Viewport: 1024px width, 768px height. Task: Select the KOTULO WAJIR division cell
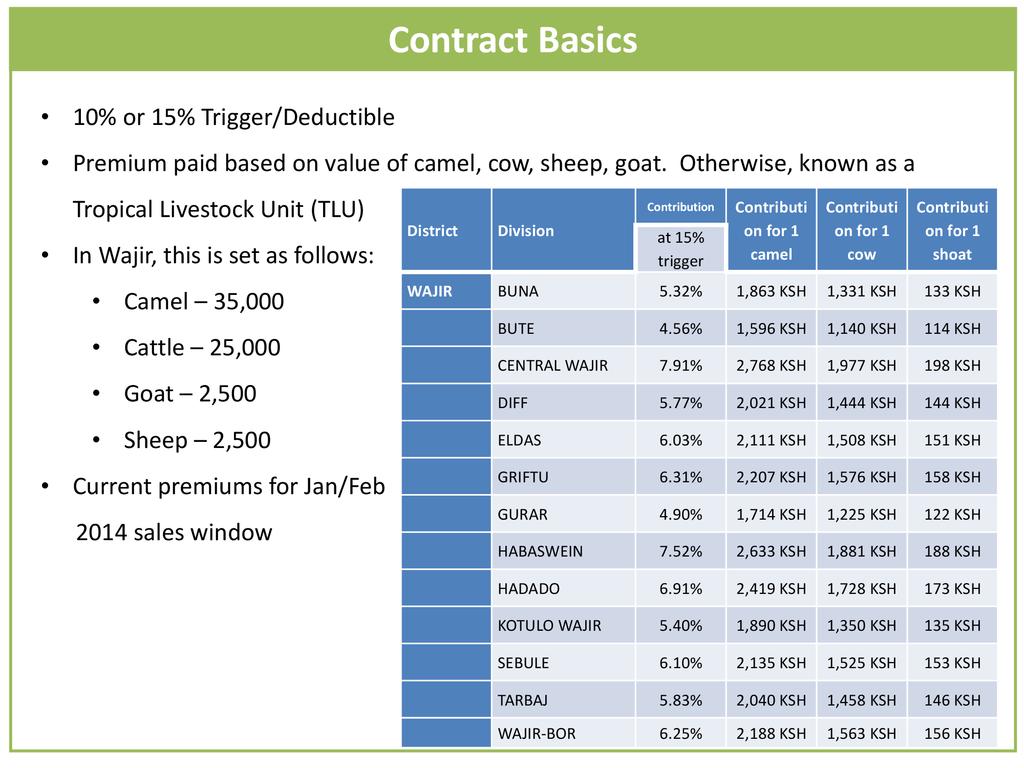point(549,626)
